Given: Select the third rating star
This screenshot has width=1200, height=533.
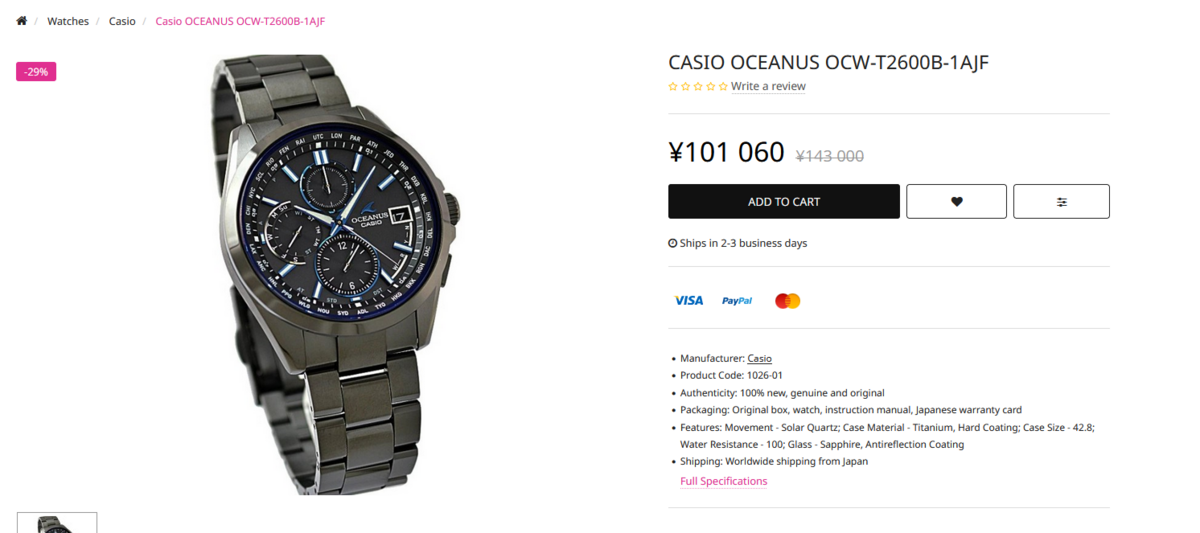Looking at the screenshot, I should 698,87.
